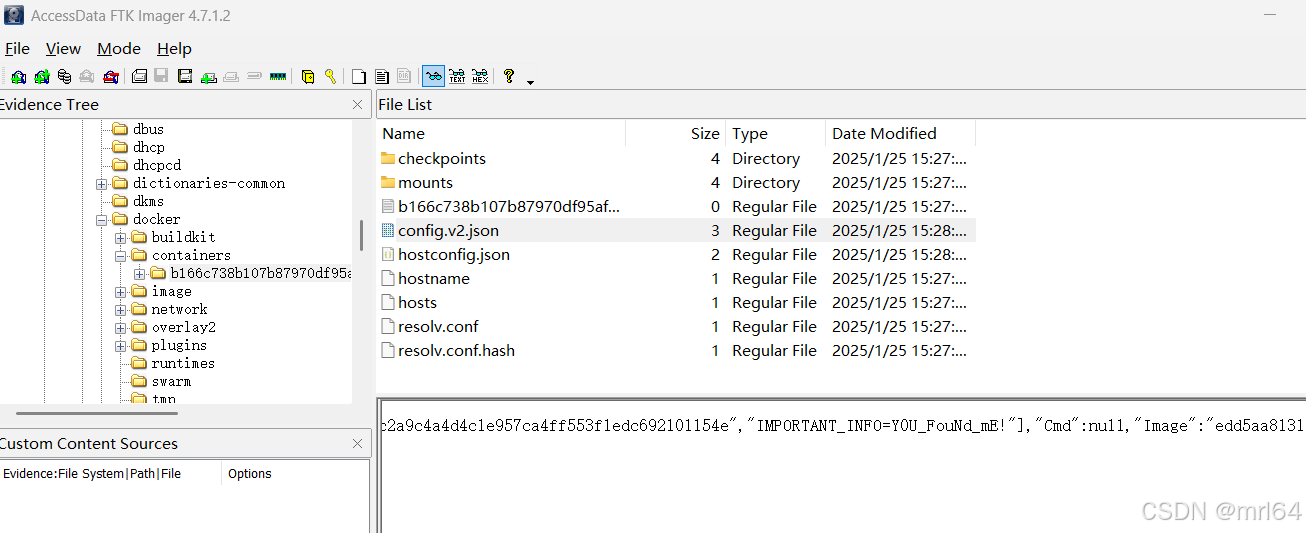Toggle automatic file viewer glasses icon
This screenshot has height=533, width=1306.
coord(433,76)
